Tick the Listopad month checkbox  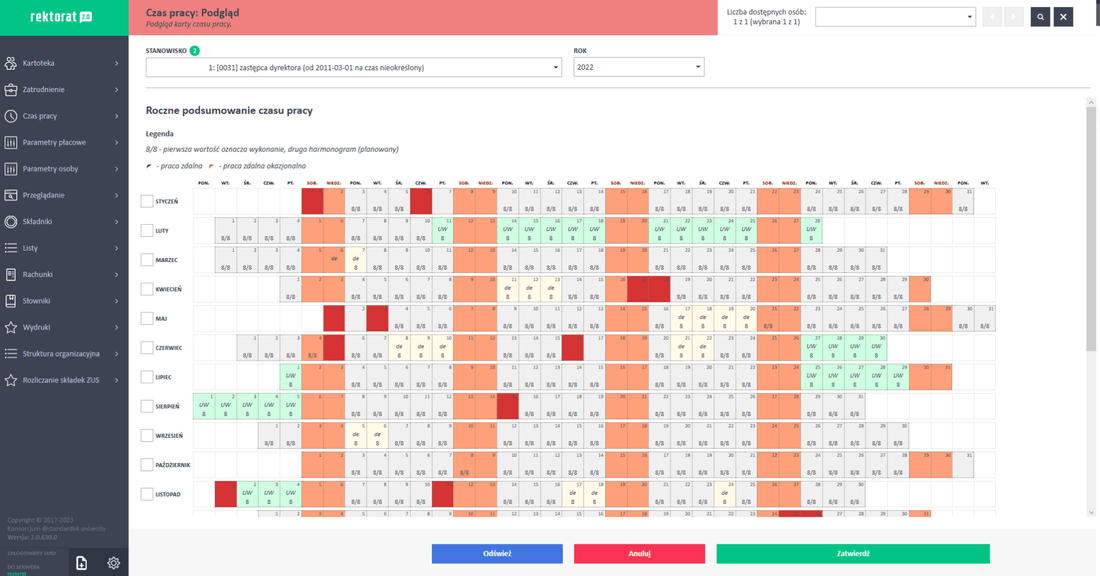point(147,494)
